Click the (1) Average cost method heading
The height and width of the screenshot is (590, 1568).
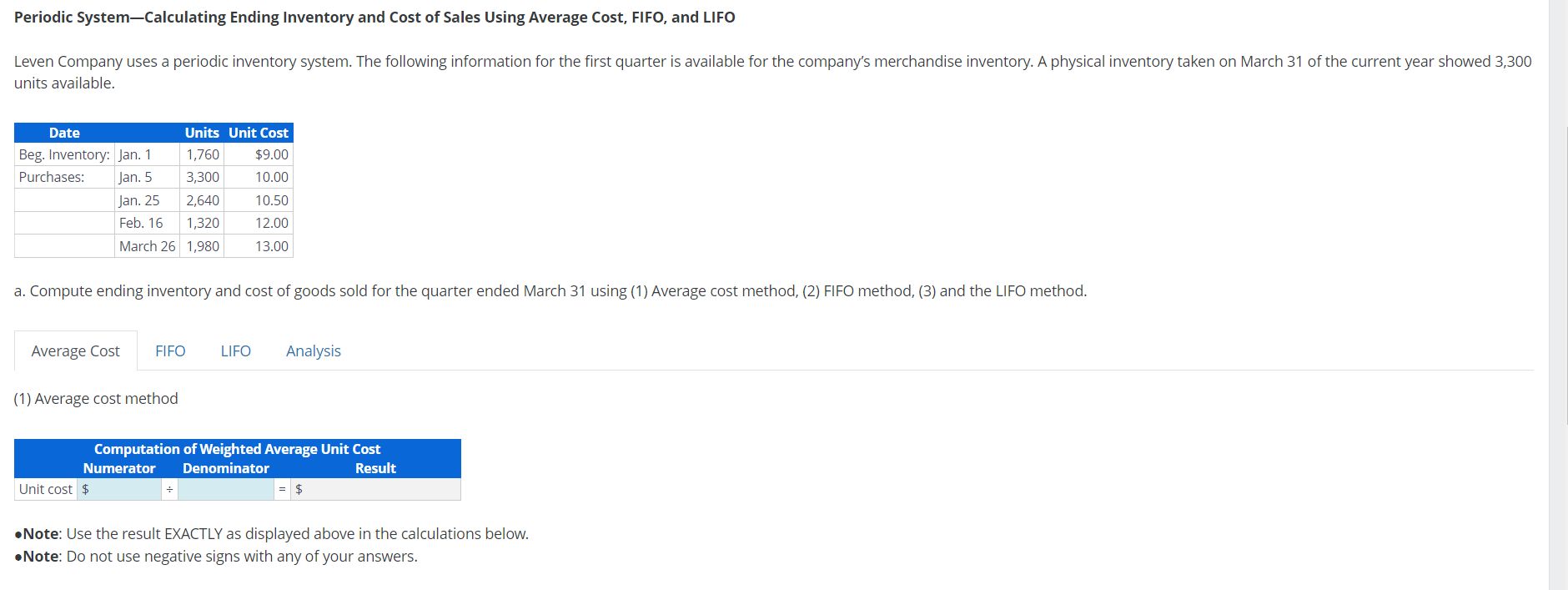(96, 398)
